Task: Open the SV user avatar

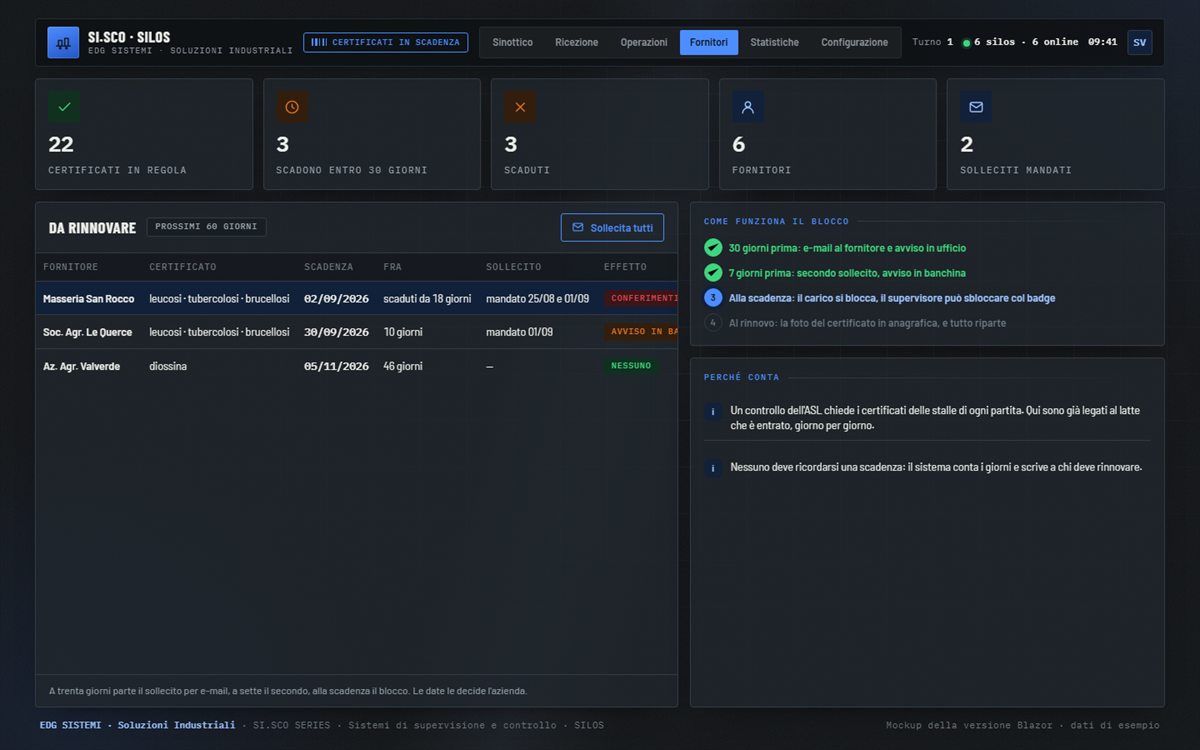Action: [1140, 42]
